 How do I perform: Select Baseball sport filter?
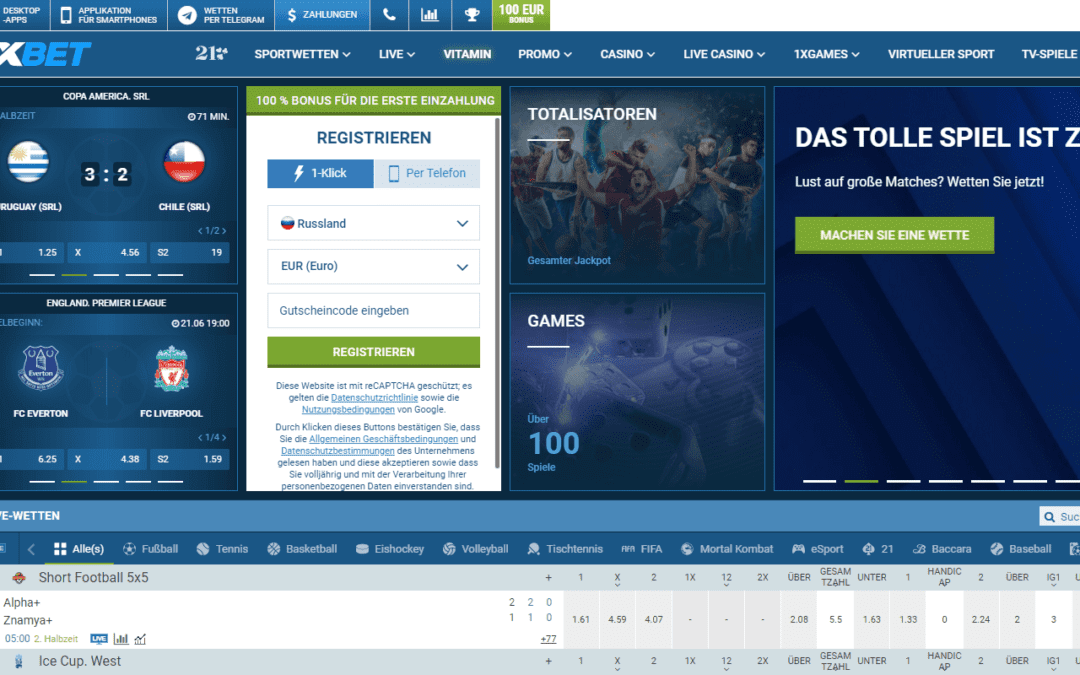coord(1021,549)
